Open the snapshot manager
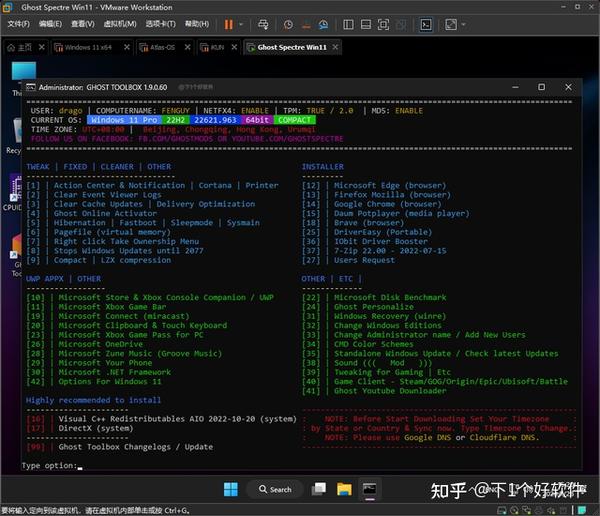The image size is (600, 516). 323,24
